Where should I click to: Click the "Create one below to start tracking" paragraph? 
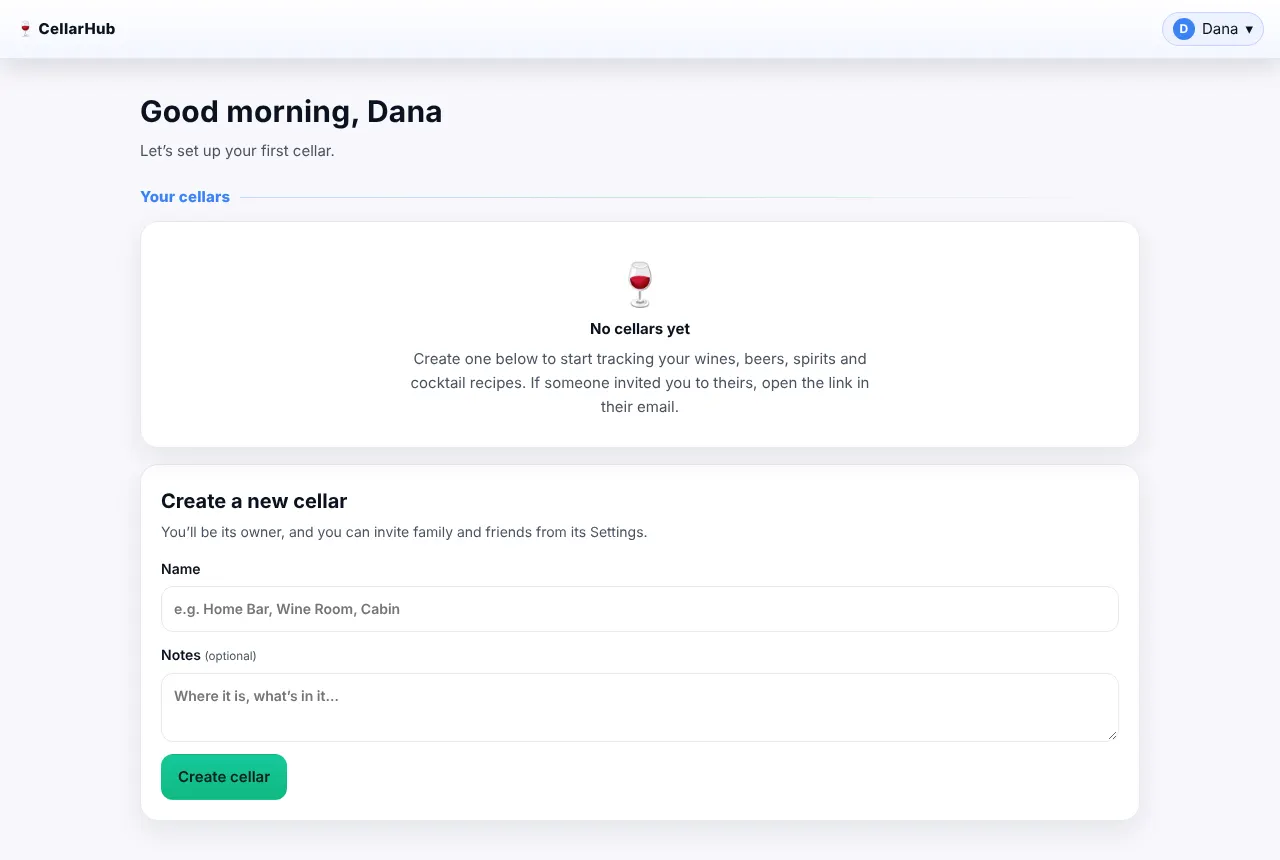pyautogui.click(x=640, y=383)
